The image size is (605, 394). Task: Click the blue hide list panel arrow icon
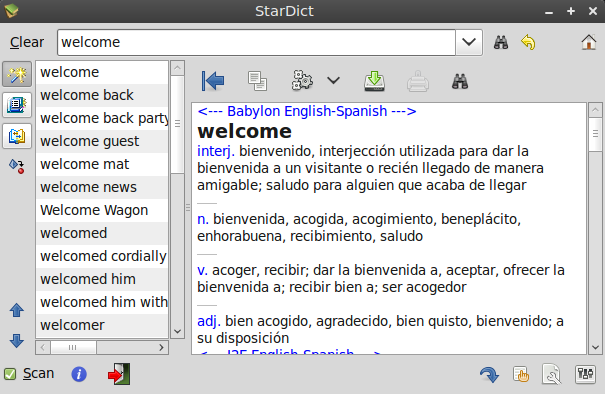[213, 81]
